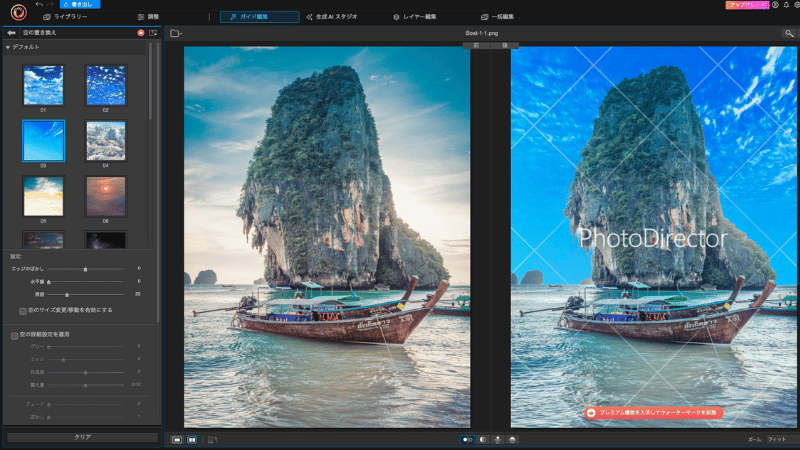800x450 pixels.
Task: Click the クリア button
Action: click(83, 437)
